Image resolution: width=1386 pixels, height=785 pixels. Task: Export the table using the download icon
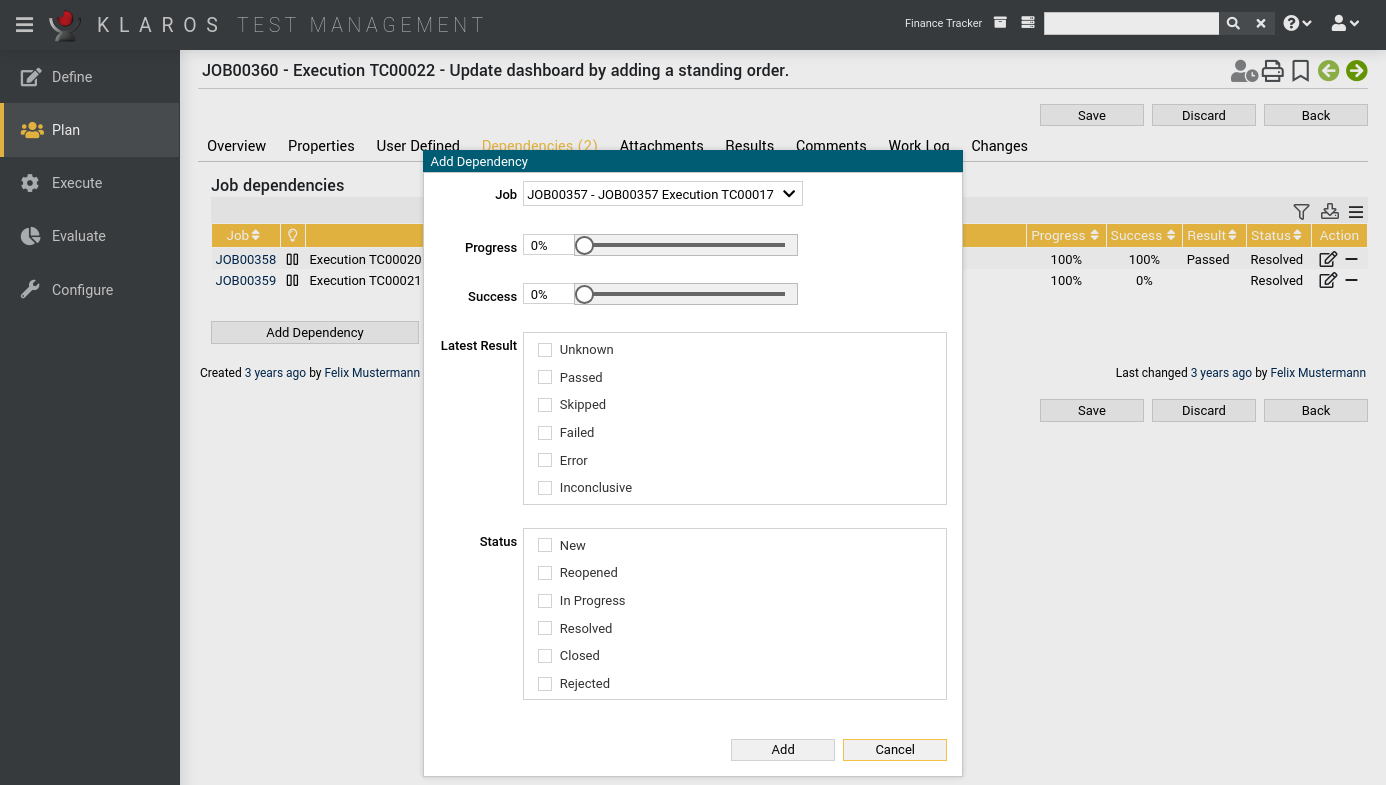pyautogui.click(x=1329, y=212)
